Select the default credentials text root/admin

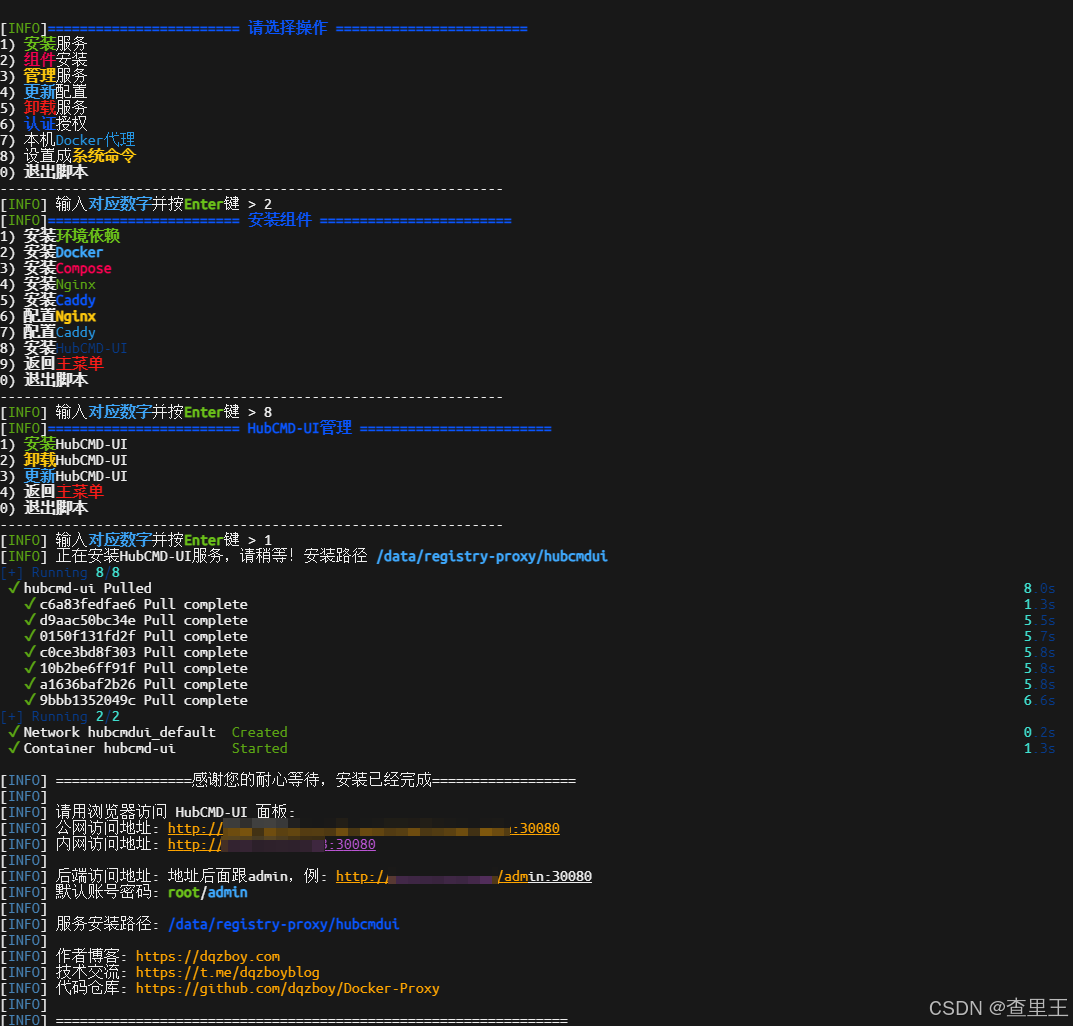207,893
